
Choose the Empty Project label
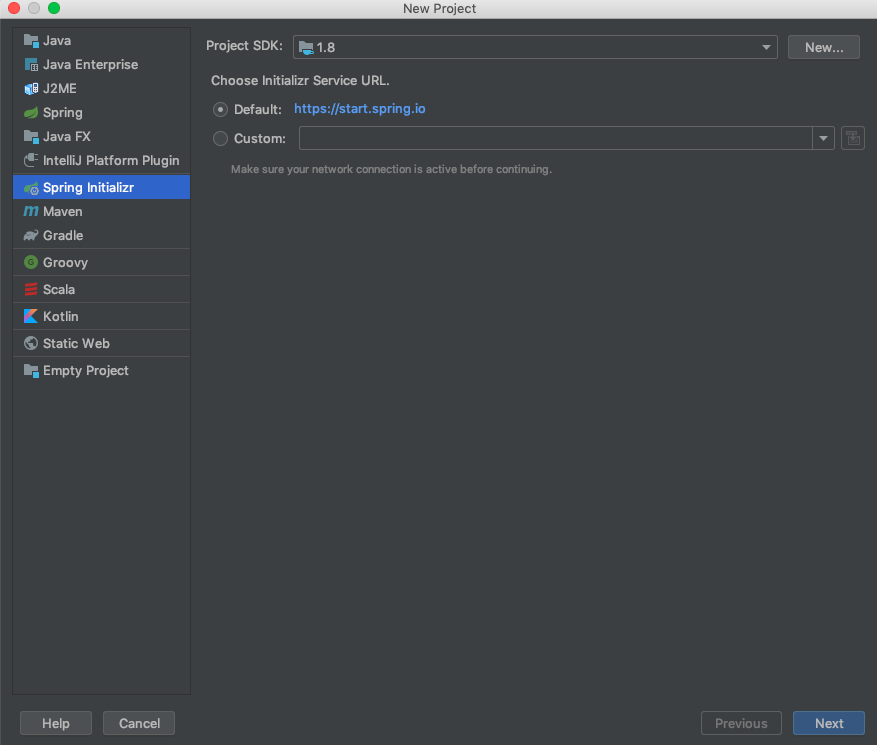[x=86, y=371]
